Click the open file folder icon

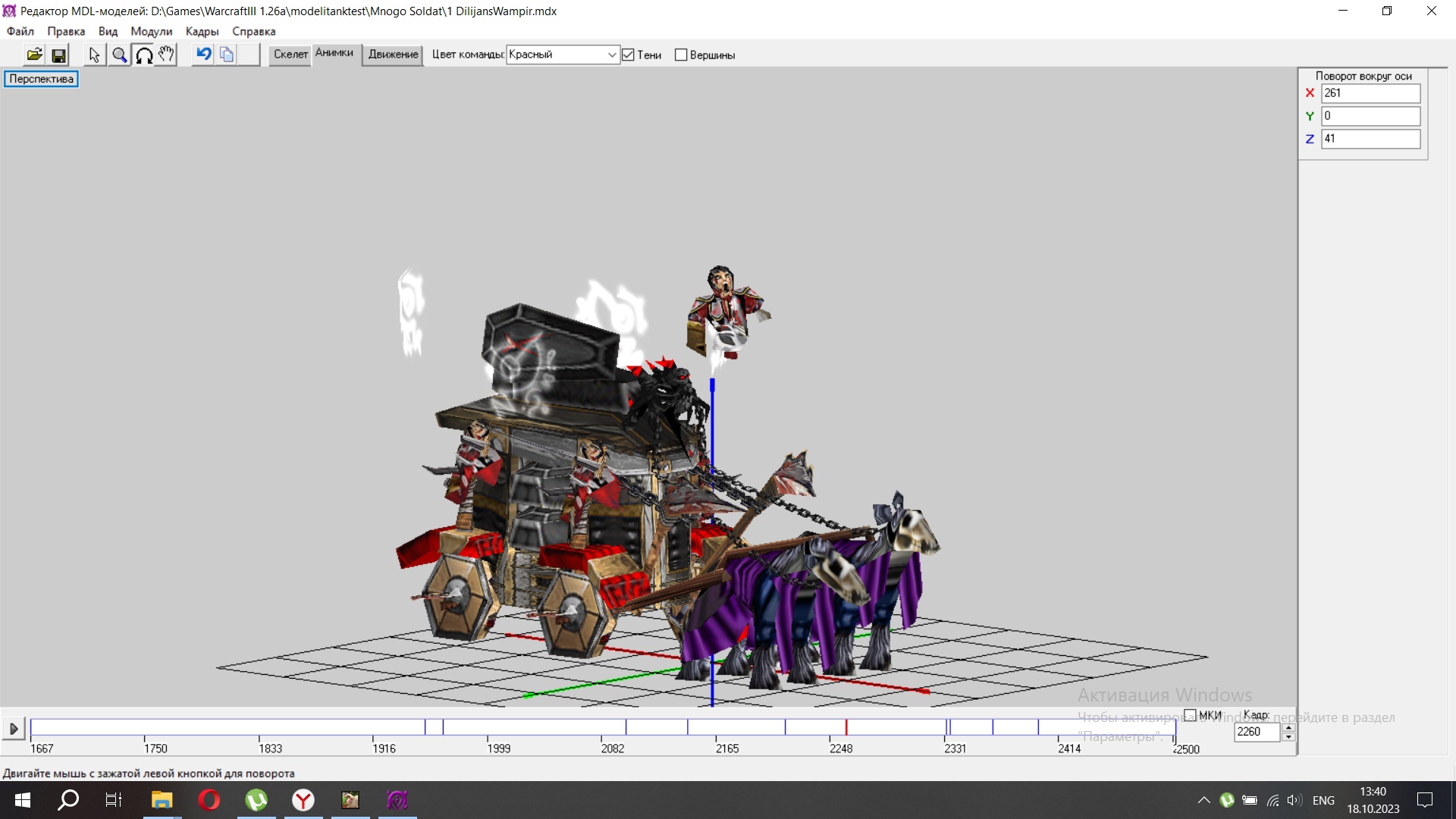tap(34, 55)
